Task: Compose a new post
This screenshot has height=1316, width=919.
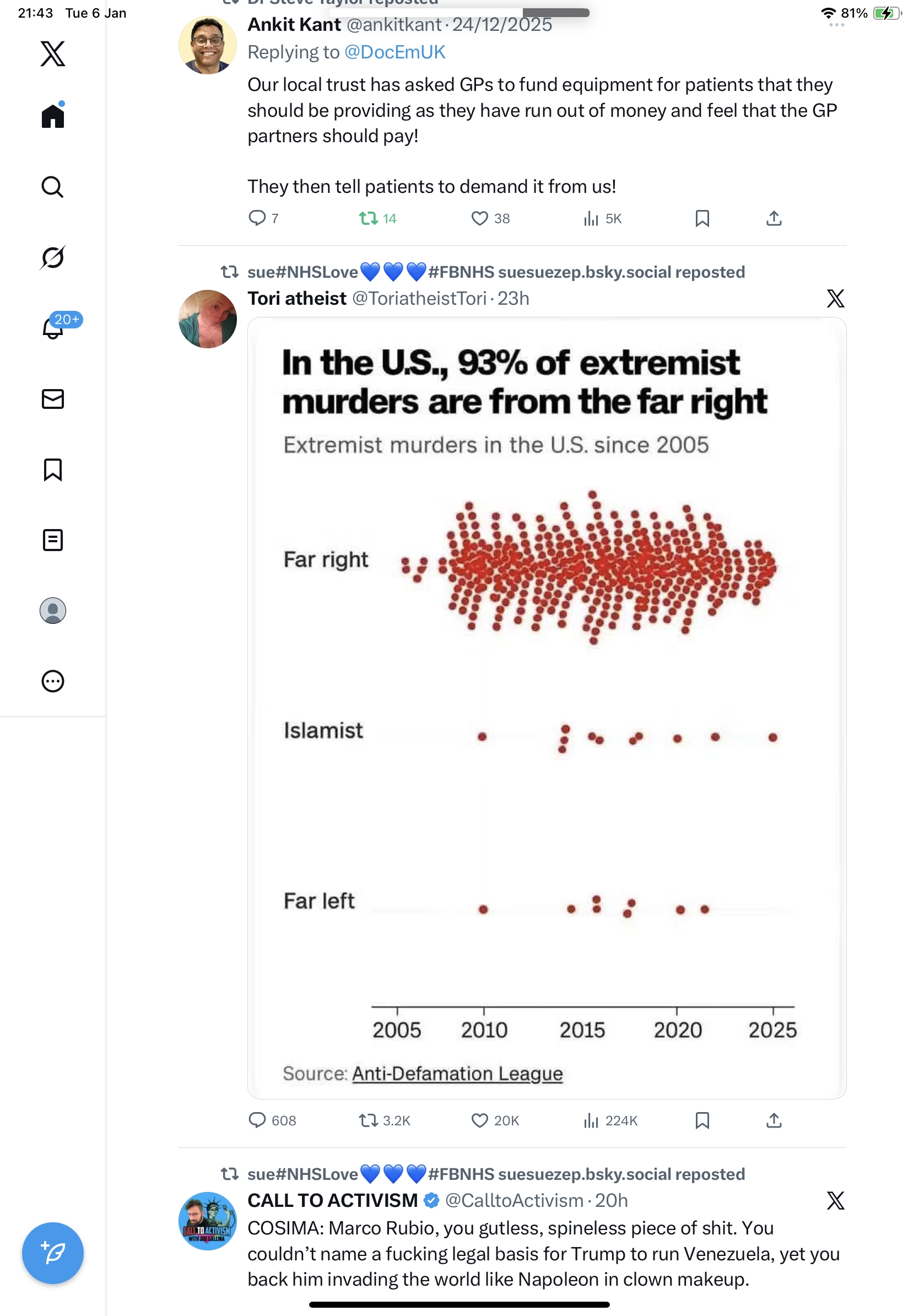Action: click(53, 1253)
